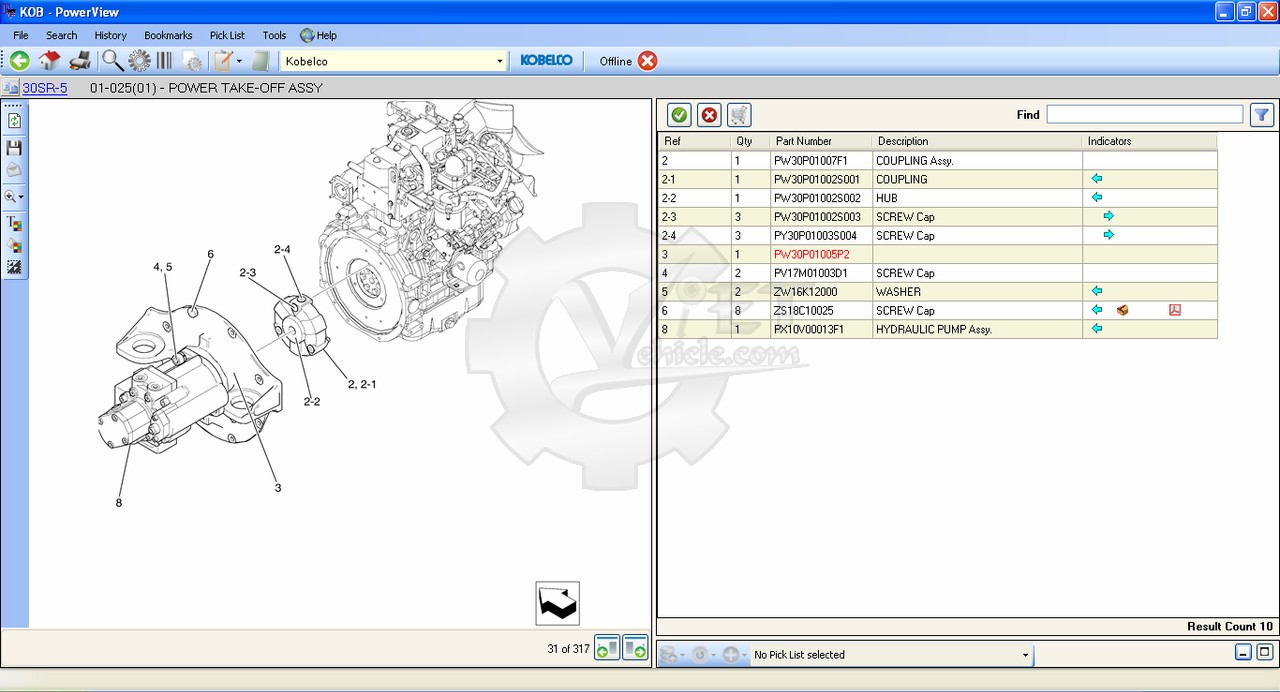Screen dimensions: 1280x692
Task: Click the box indicator icon in ZS18C10025 row
Action: 1123,310
